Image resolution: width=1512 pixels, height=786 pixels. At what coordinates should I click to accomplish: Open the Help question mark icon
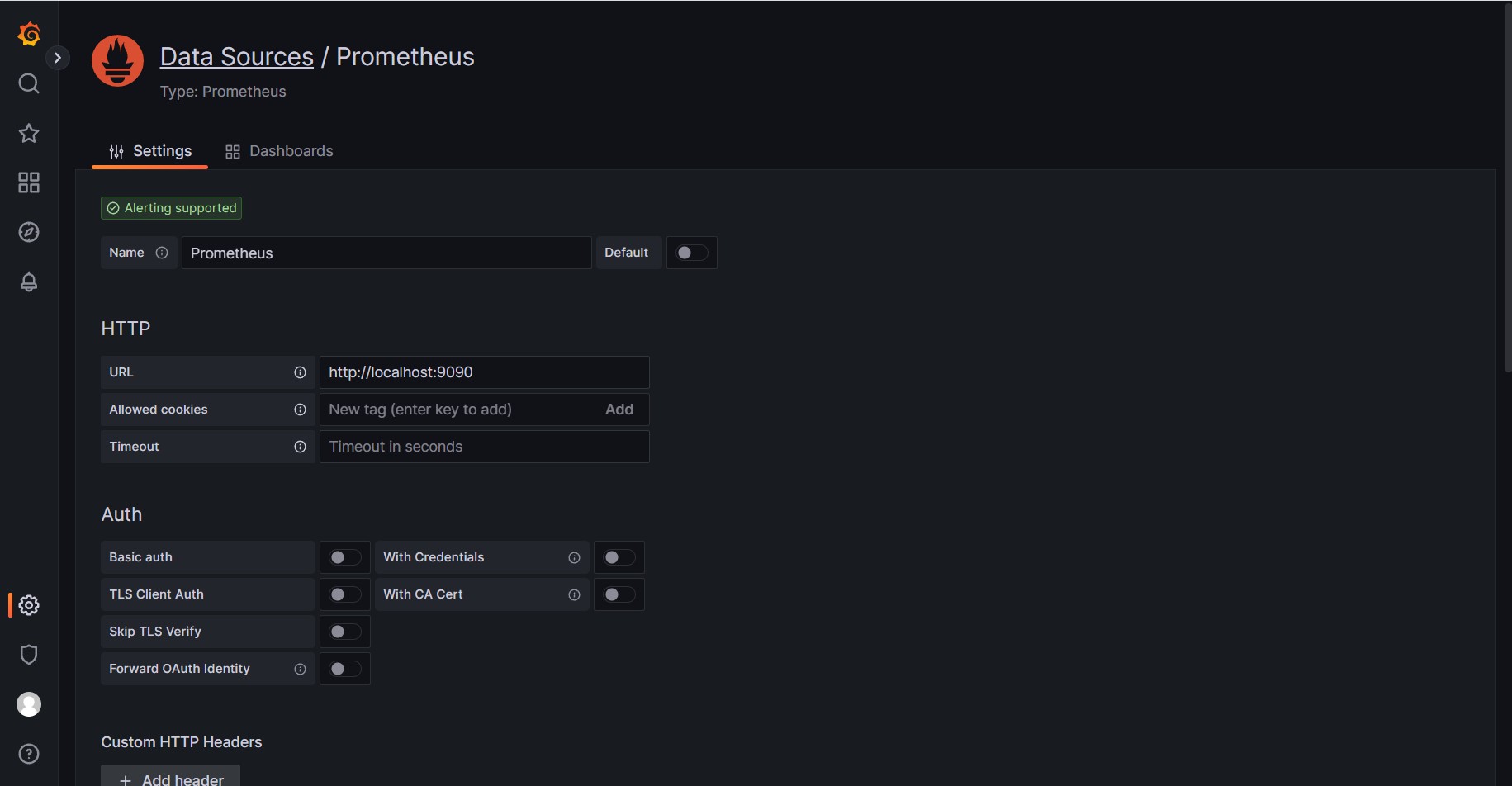29,754
